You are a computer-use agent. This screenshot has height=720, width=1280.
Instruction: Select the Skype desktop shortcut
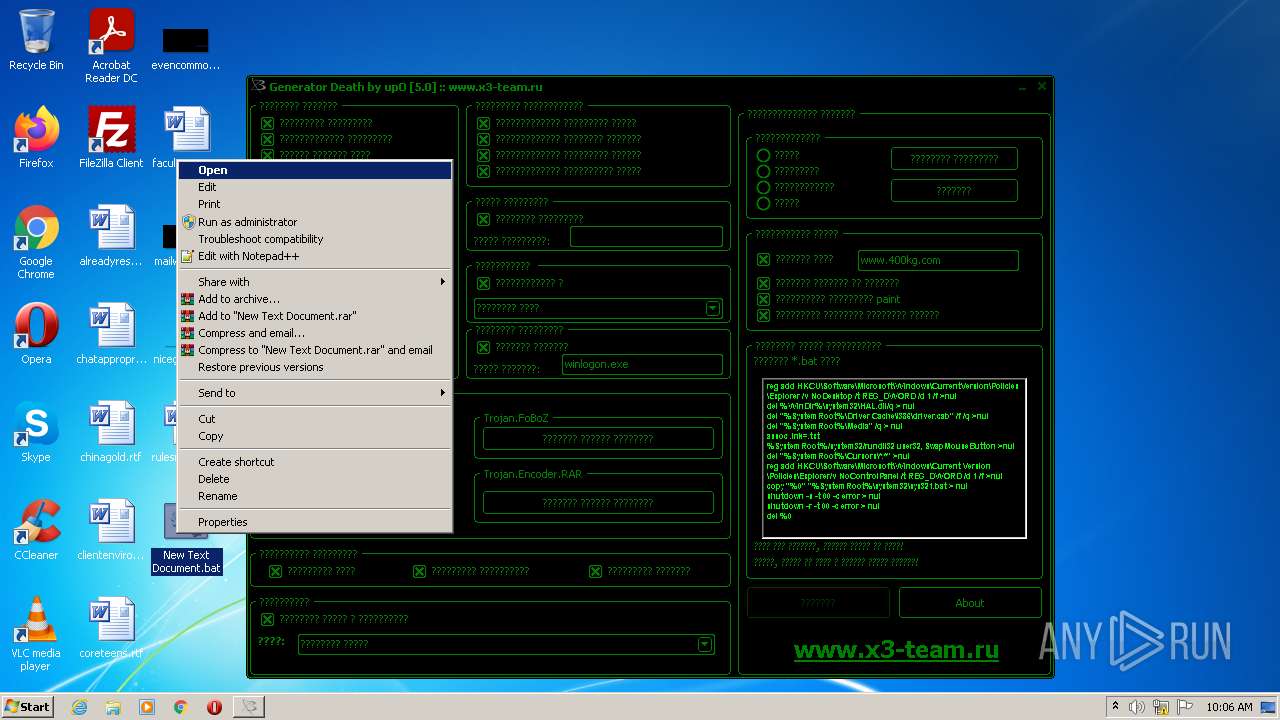coord(36,431)
